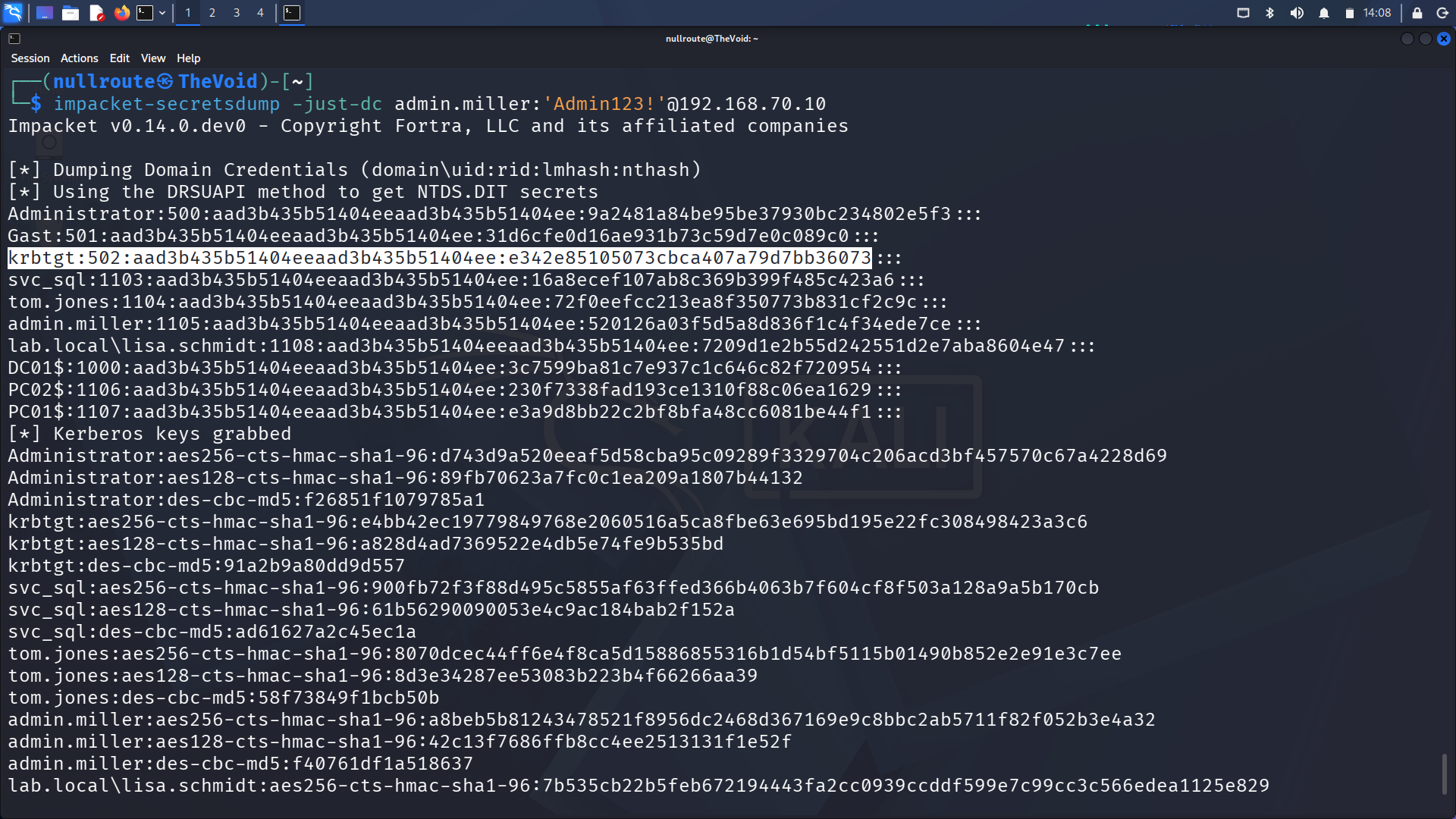
Task: Open the Help menu in the terminal
Action: [x=188, y=58]
